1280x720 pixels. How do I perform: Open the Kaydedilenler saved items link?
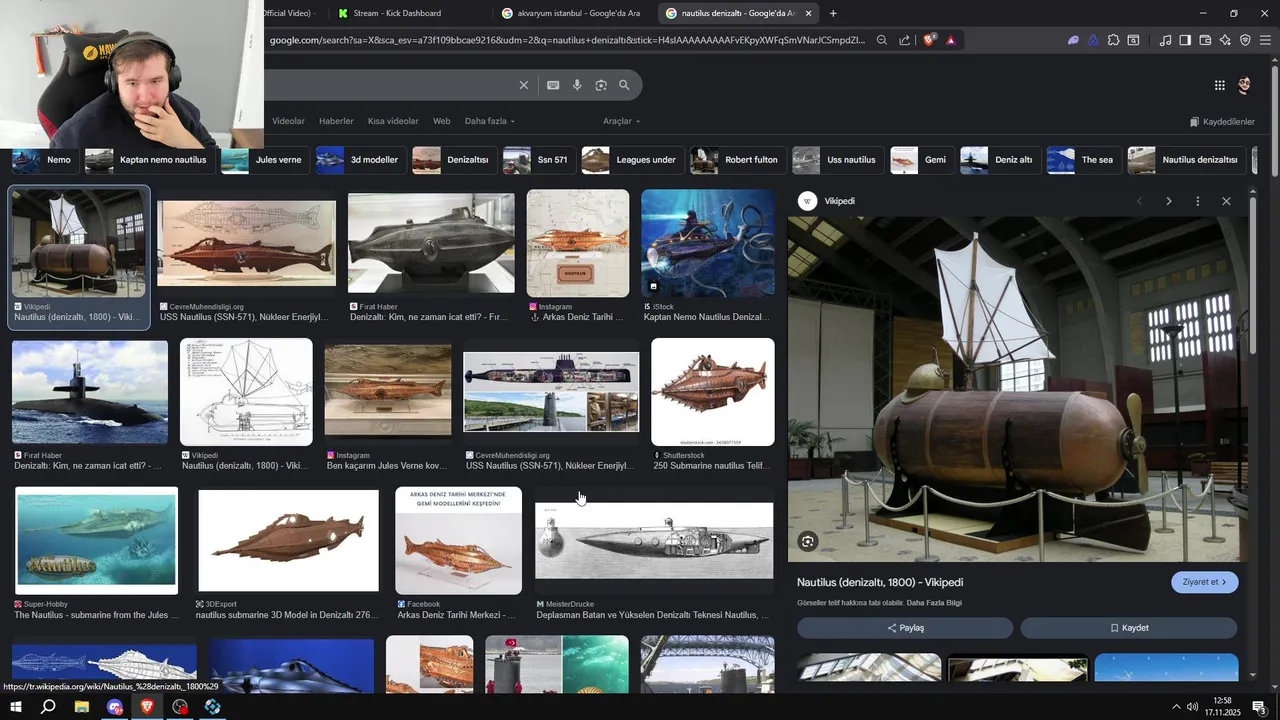[1222, 121]
